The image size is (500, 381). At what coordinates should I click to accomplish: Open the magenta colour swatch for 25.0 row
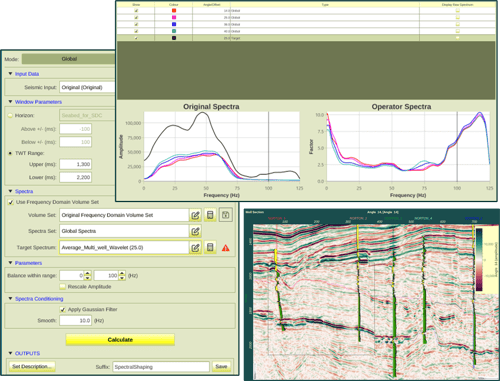pyautogui.click(x=174, y=17)
